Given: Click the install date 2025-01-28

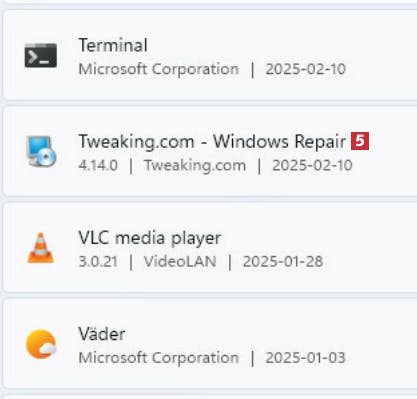Looking at the screenshot, I should click(x=283, y=262).
